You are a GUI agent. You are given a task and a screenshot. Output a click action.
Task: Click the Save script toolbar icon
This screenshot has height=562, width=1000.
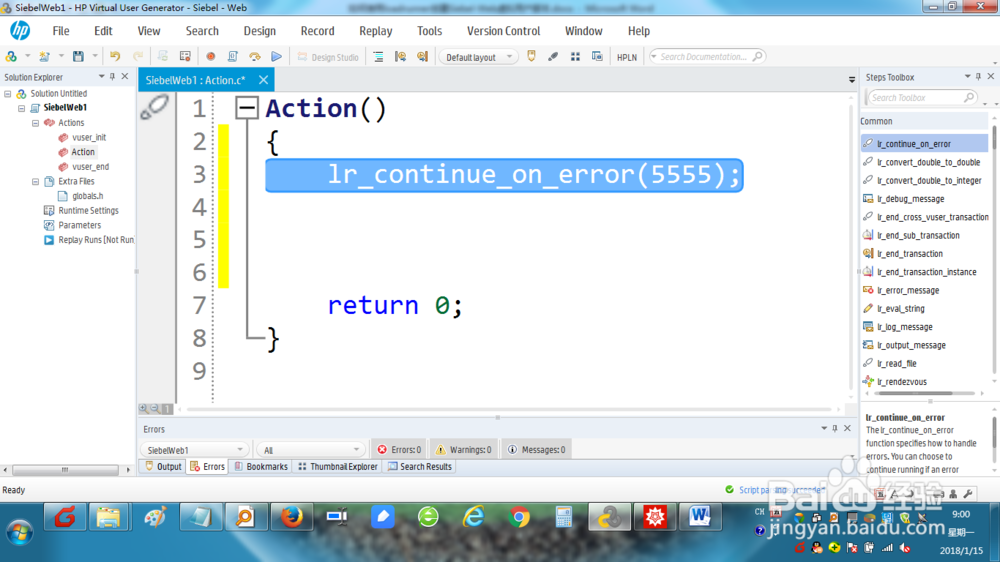pos(78,57)
